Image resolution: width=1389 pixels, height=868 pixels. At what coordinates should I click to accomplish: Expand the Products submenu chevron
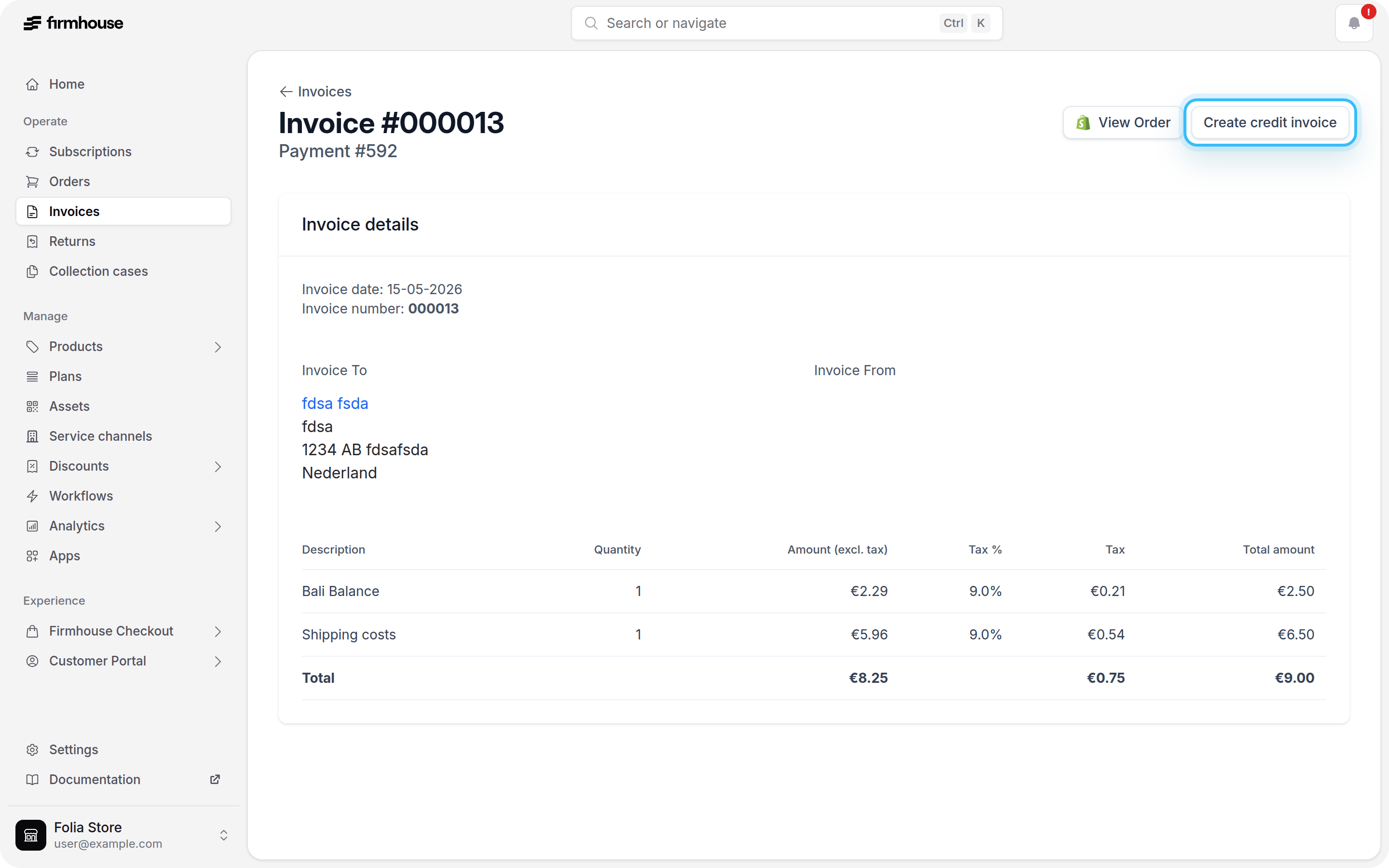218,347
